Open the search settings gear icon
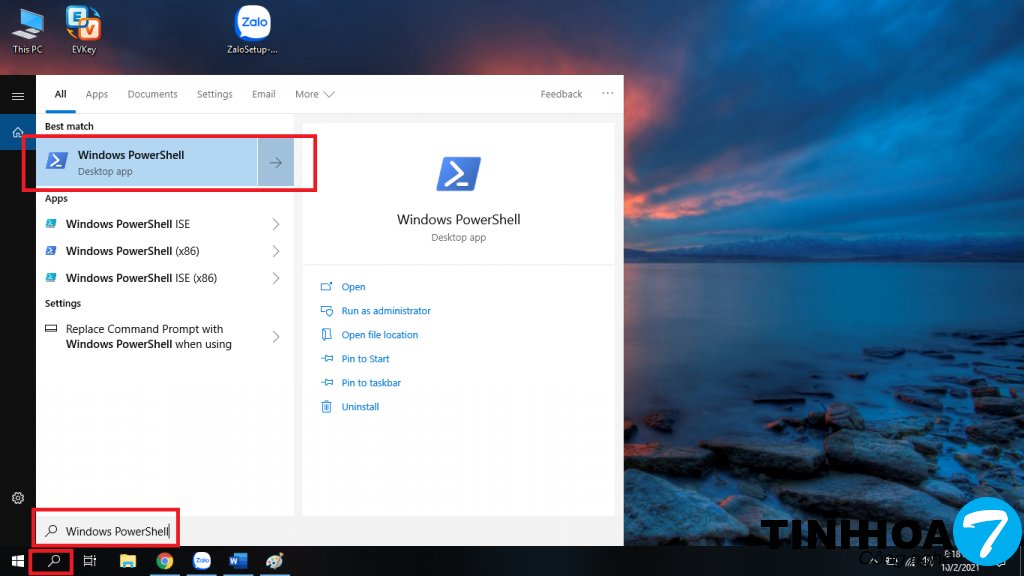The image size is (1024, 576). [x=17, y=498]
